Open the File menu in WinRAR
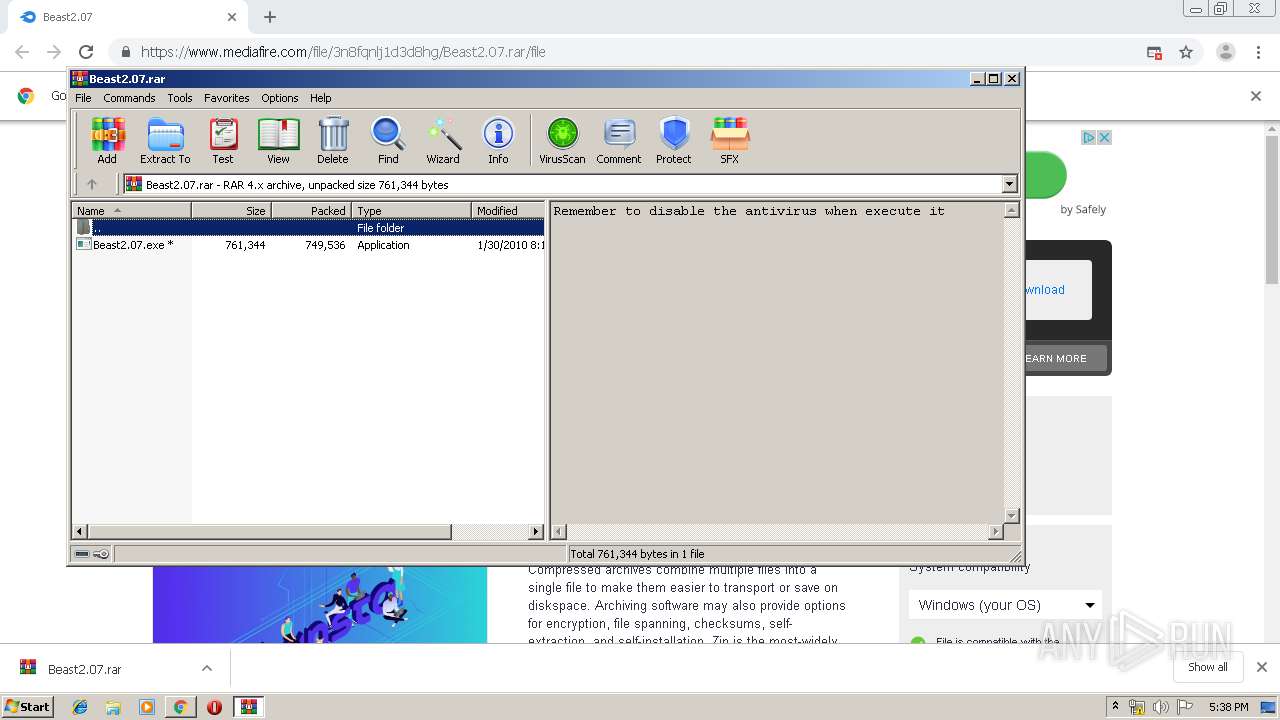1280x720 pixels. click(x=83, y=98)
